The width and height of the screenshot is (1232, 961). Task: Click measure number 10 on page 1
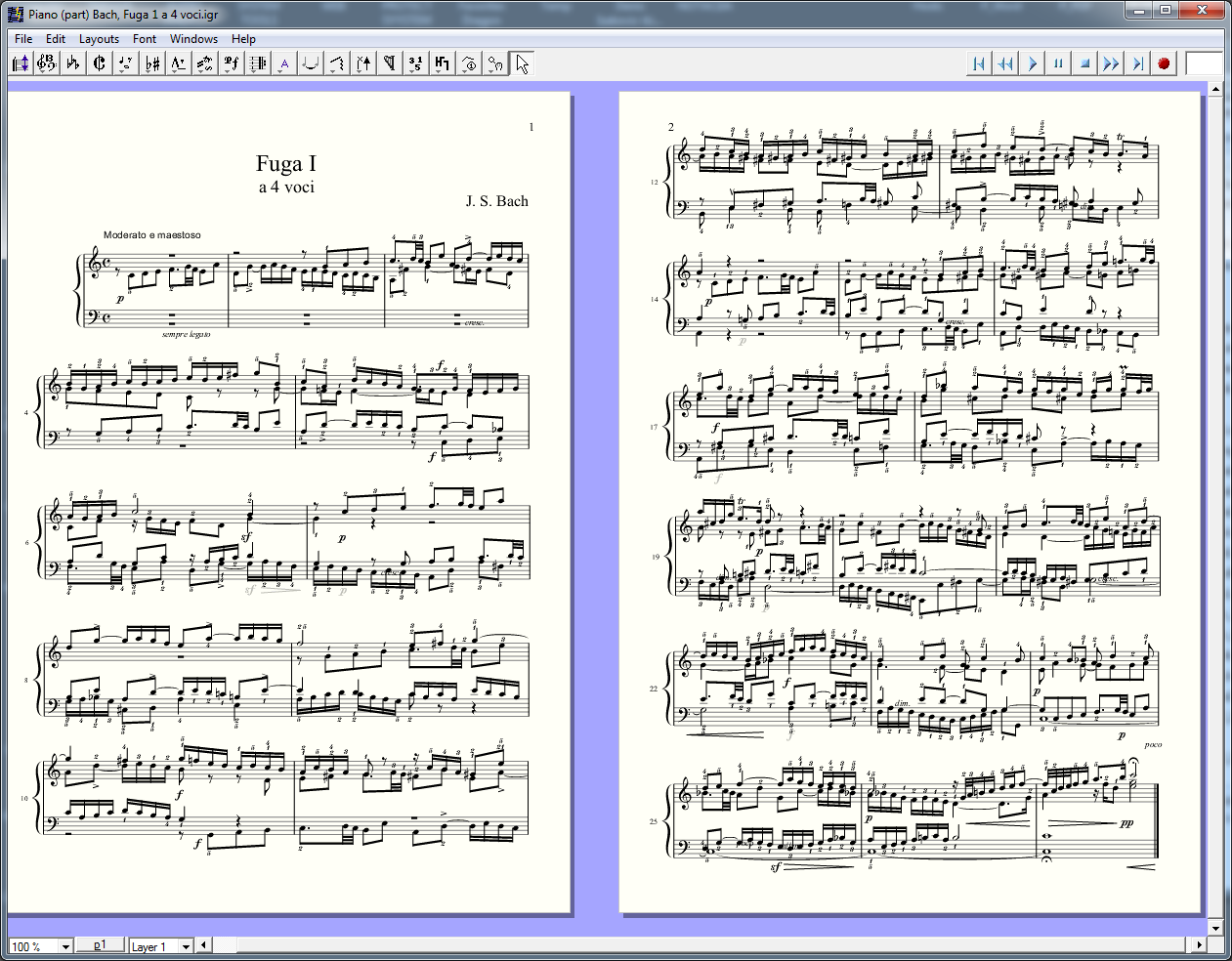(24, 798)
